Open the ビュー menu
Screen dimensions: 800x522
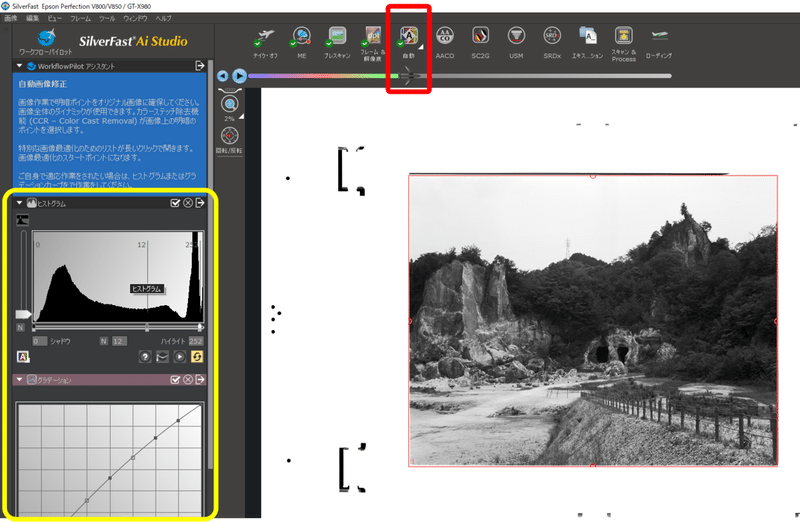[x=55, y=18]
